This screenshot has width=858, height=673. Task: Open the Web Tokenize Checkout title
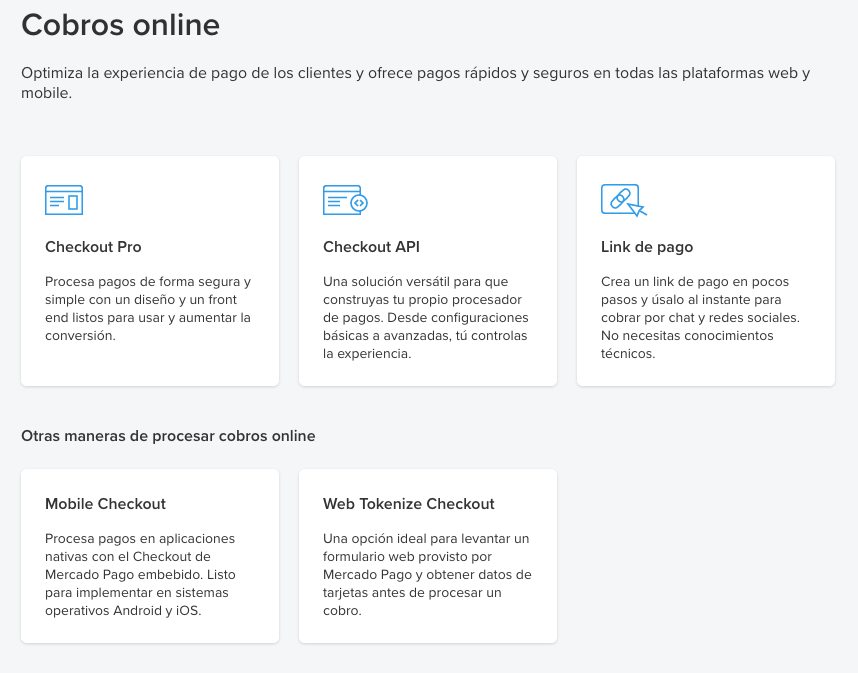point(408,504)
